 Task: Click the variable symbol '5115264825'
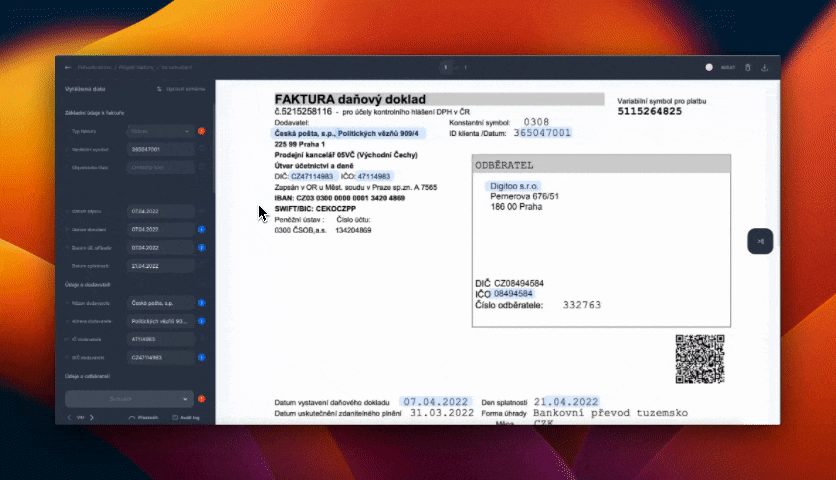coord(649,111)
